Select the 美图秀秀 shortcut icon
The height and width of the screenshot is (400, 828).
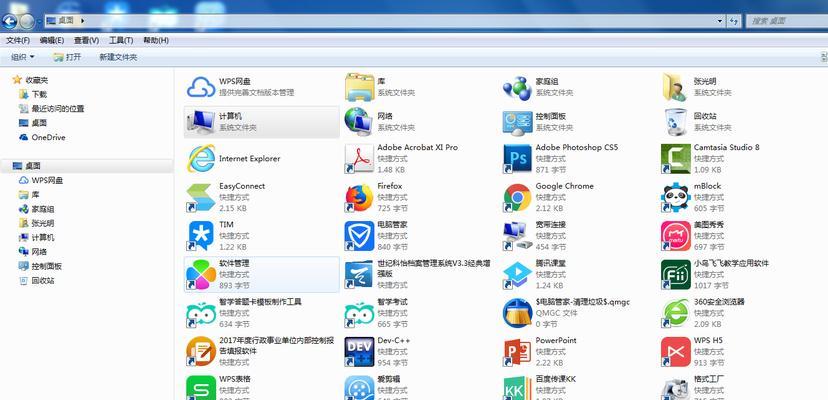(675, 236)
